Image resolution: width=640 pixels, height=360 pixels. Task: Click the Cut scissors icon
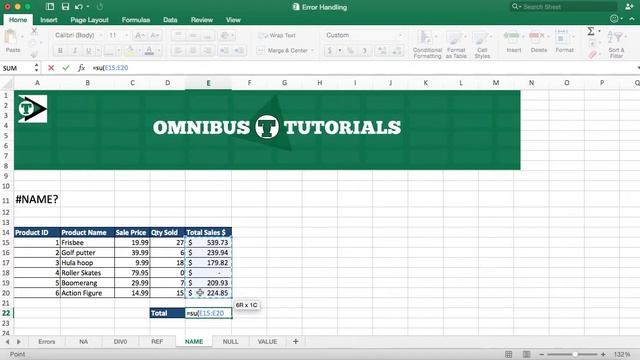34,31
